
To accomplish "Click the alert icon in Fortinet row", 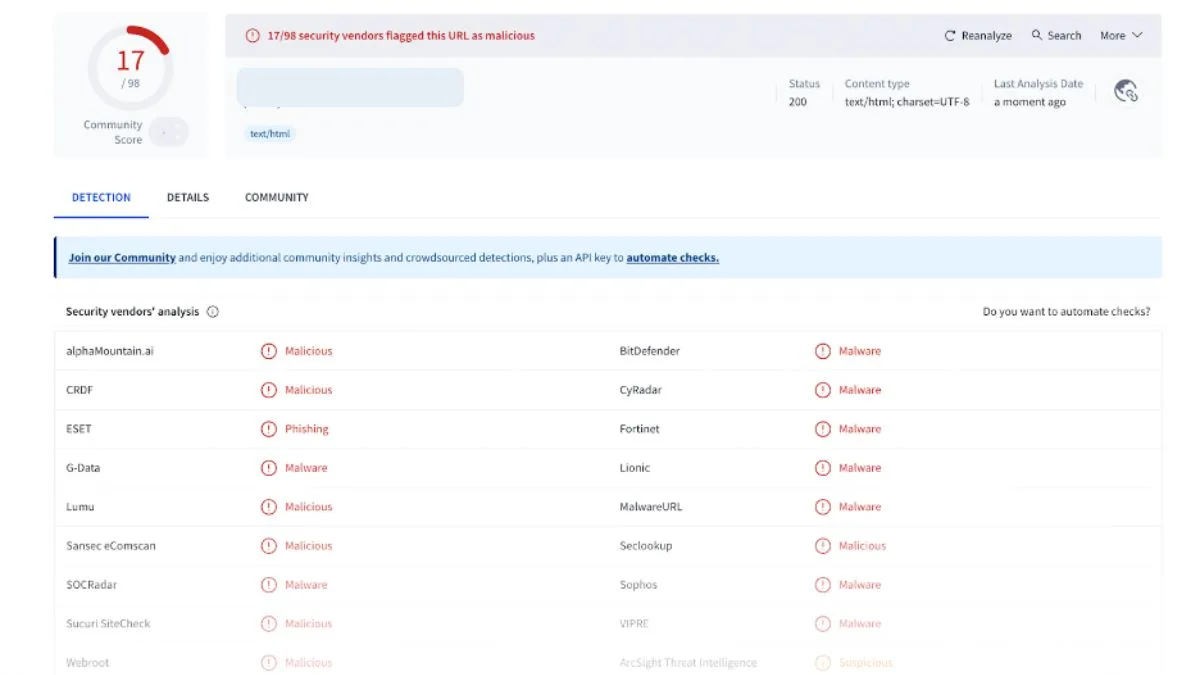I will click(822, 429).
